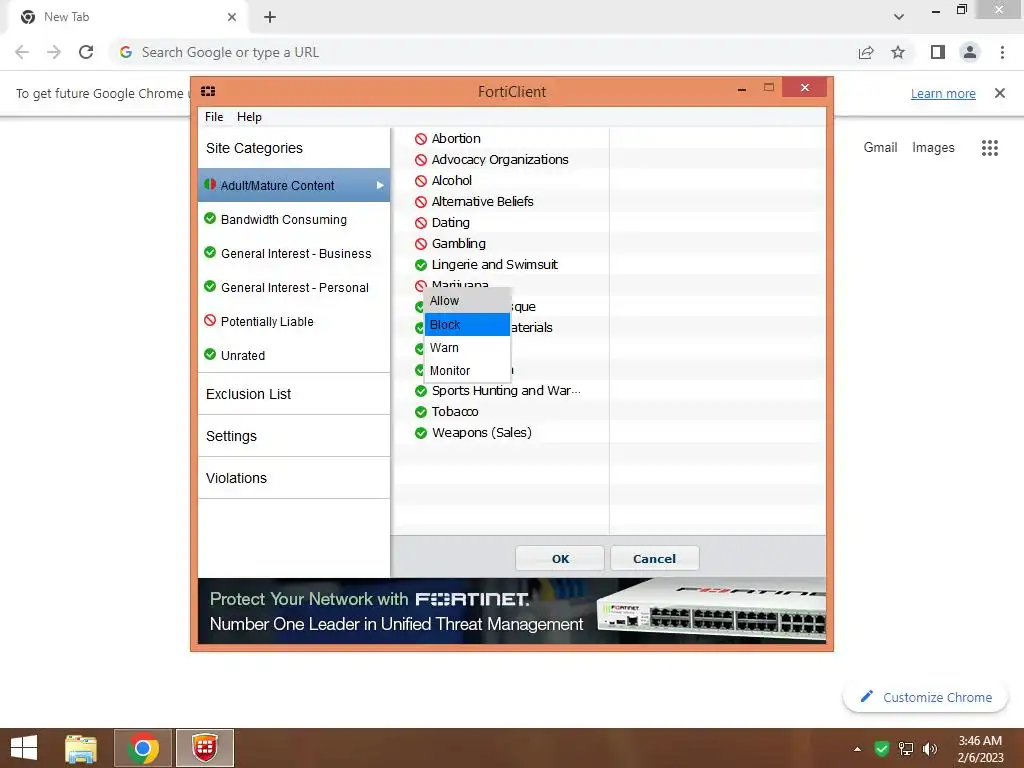The image size is (1024, 768).
Task: Open the Google apps grid
Action: 989,148
